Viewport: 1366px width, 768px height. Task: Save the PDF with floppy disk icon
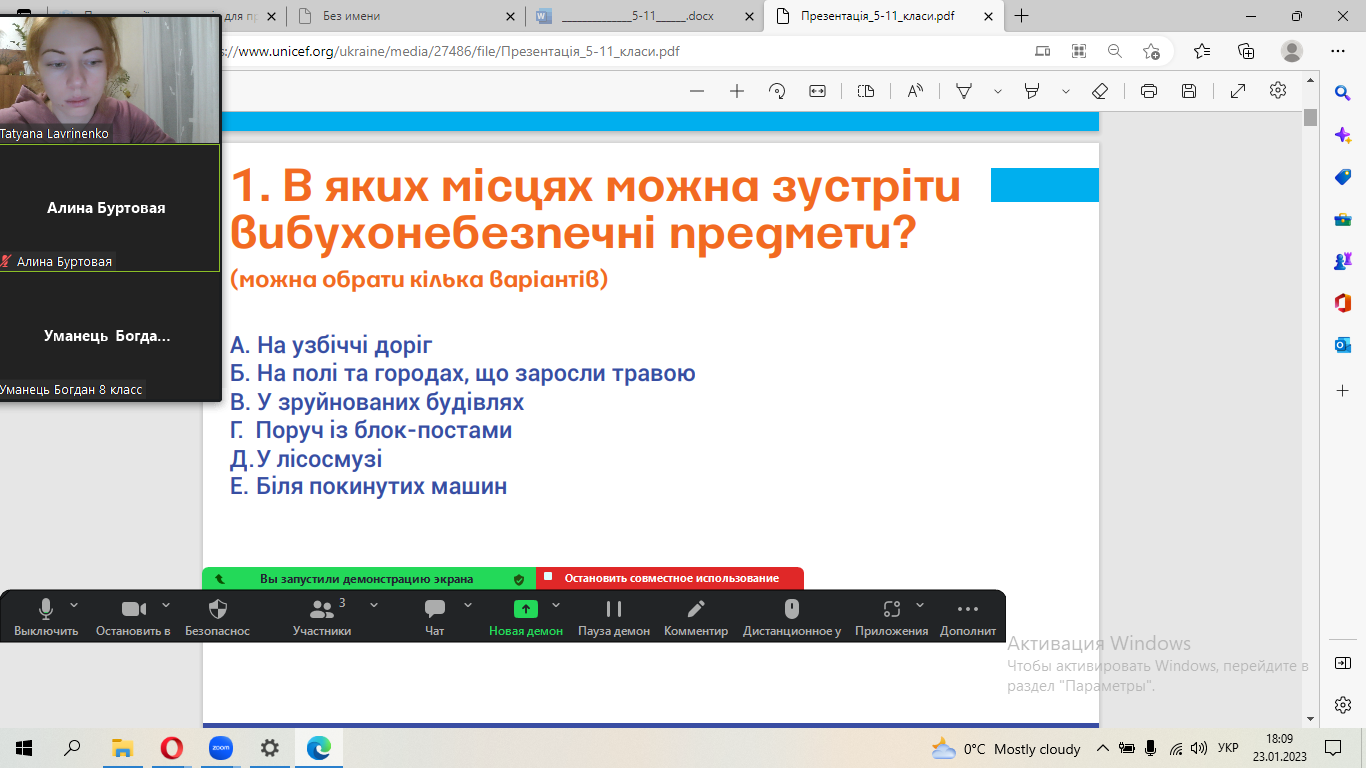1189,91
